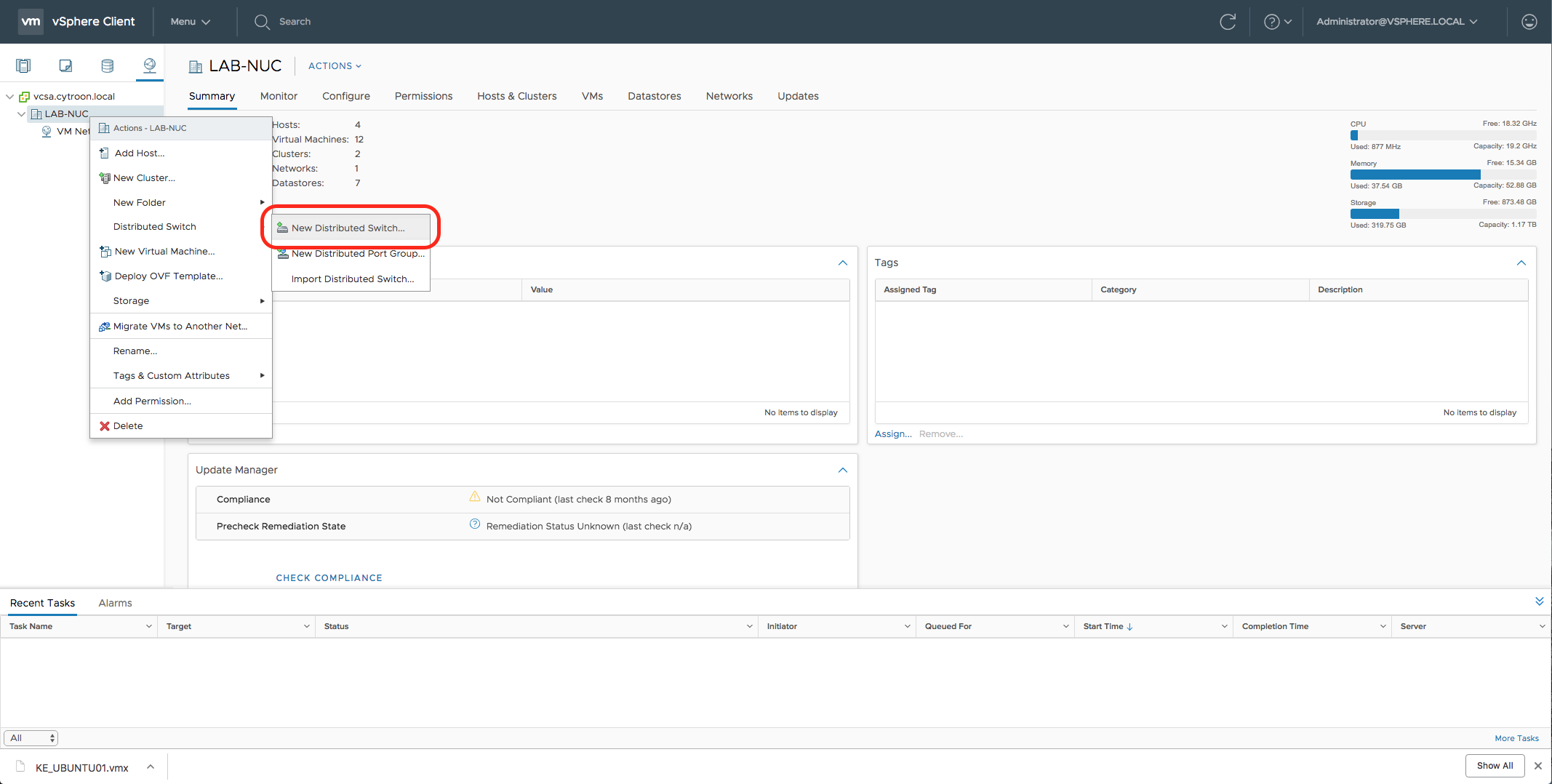
Task: Click the vm logo in header
Action: 31,22
